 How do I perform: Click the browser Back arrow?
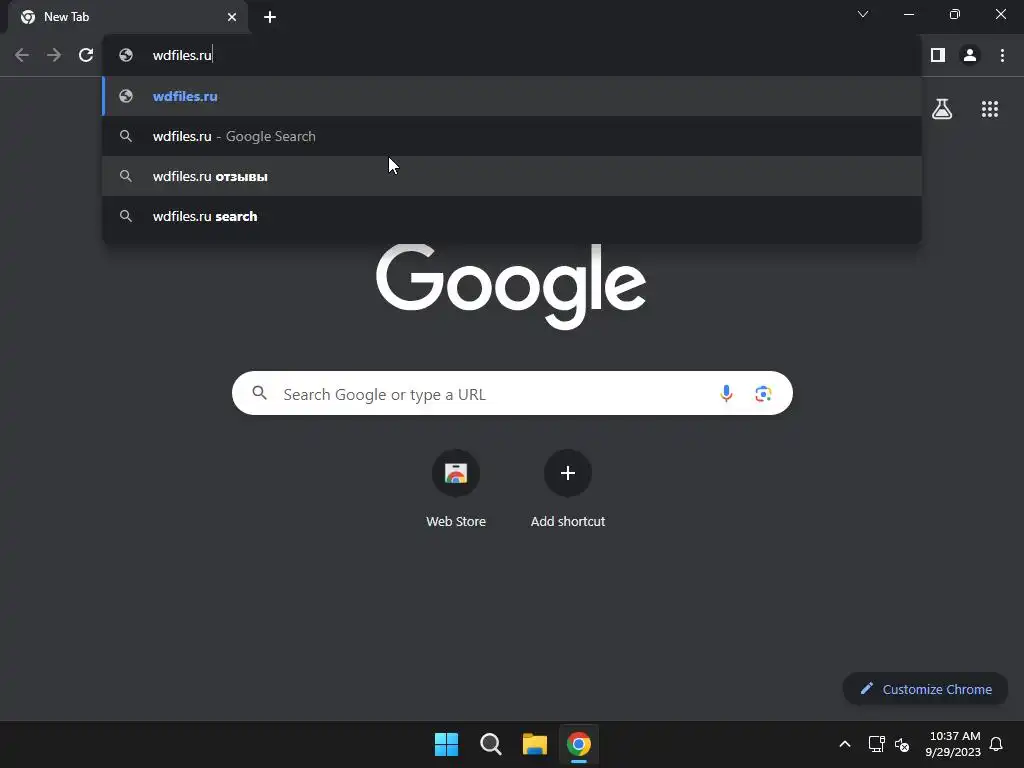click(x=22, y=55)
